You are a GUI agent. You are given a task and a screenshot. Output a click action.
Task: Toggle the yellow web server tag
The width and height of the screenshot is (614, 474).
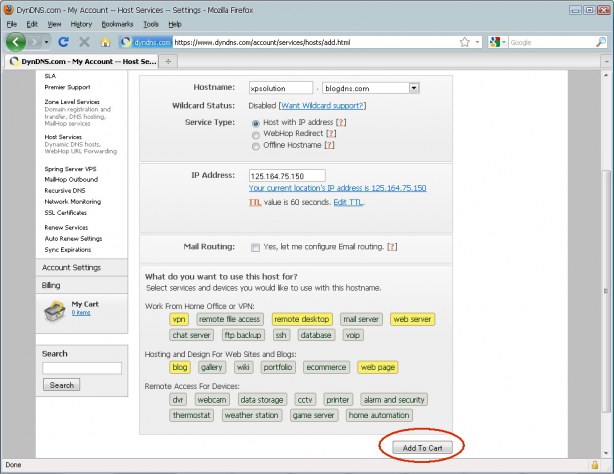412,319
